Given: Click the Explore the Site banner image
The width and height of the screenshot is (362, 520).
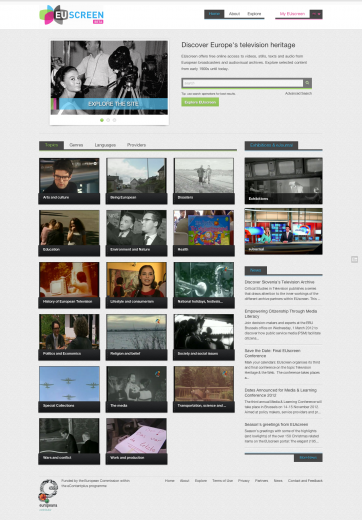Looking at the screenshot, I should [x=109, y=78].
